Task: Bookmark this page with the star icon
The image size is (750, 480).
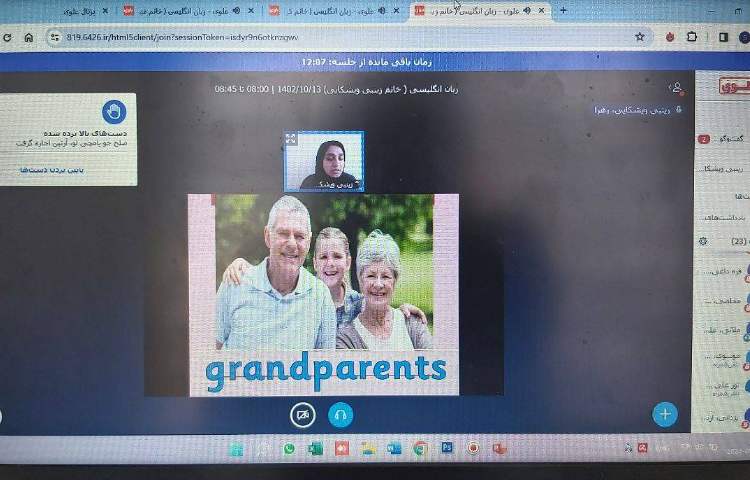Action: (x=640, y=36)
